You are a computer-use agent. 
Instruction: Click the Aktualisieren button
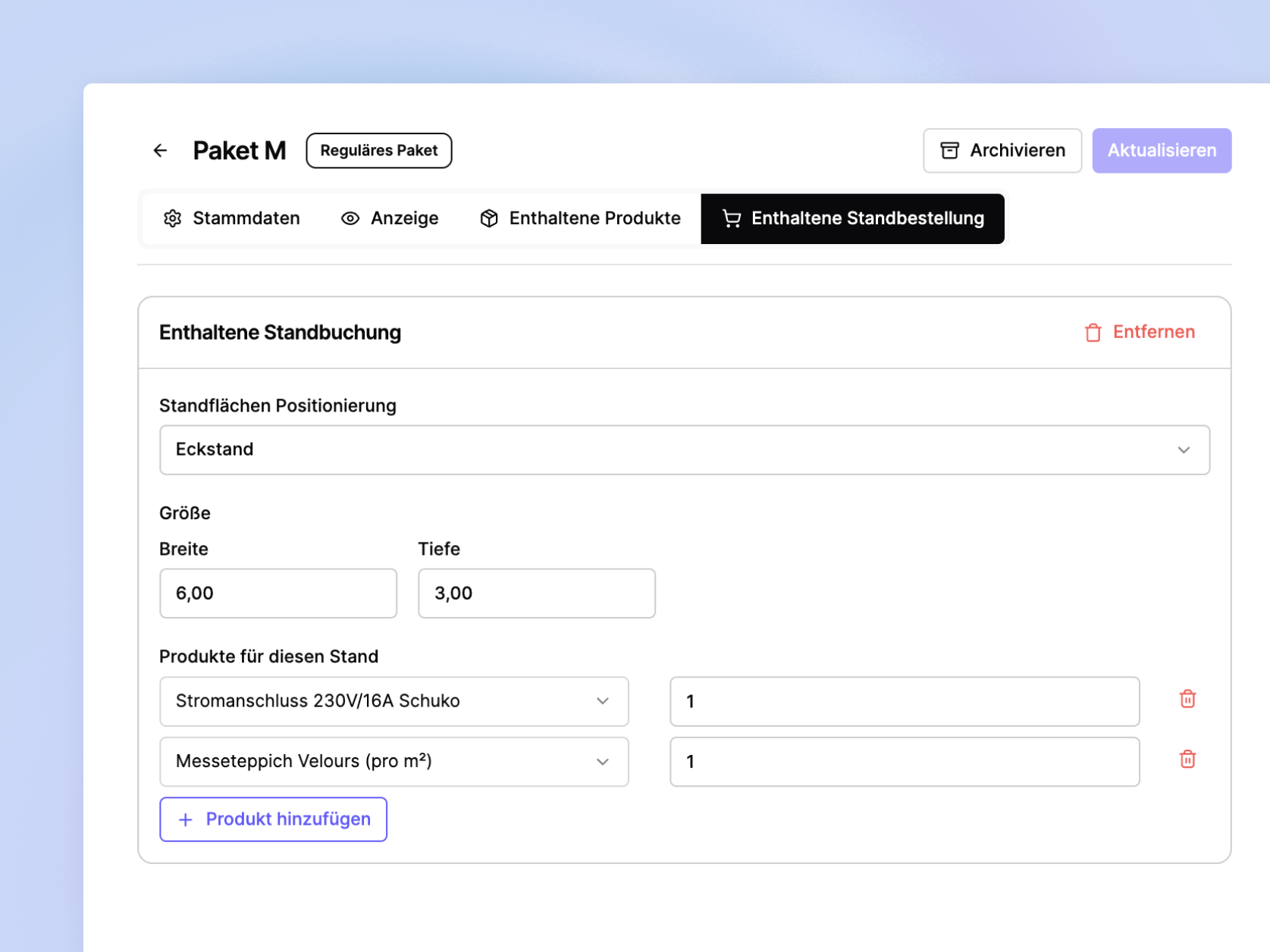click(1162, 151)
